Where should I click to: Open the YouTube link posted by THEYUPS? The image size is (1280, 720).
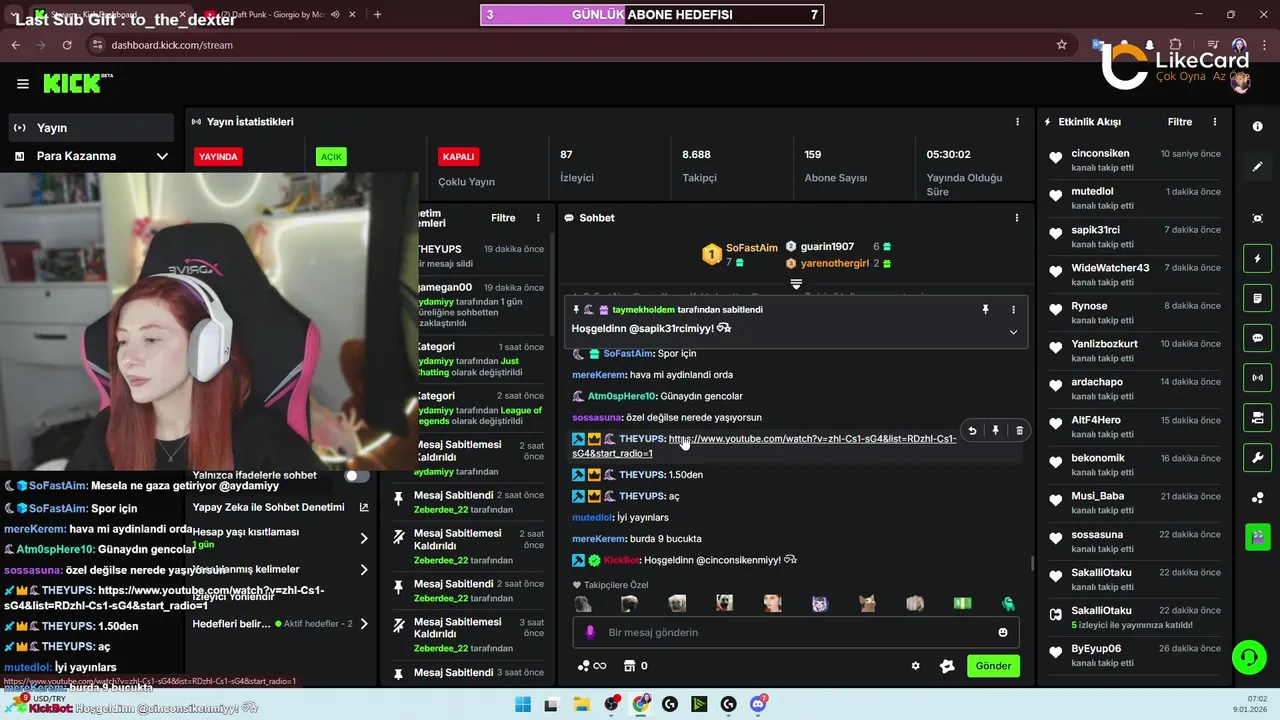764,446
